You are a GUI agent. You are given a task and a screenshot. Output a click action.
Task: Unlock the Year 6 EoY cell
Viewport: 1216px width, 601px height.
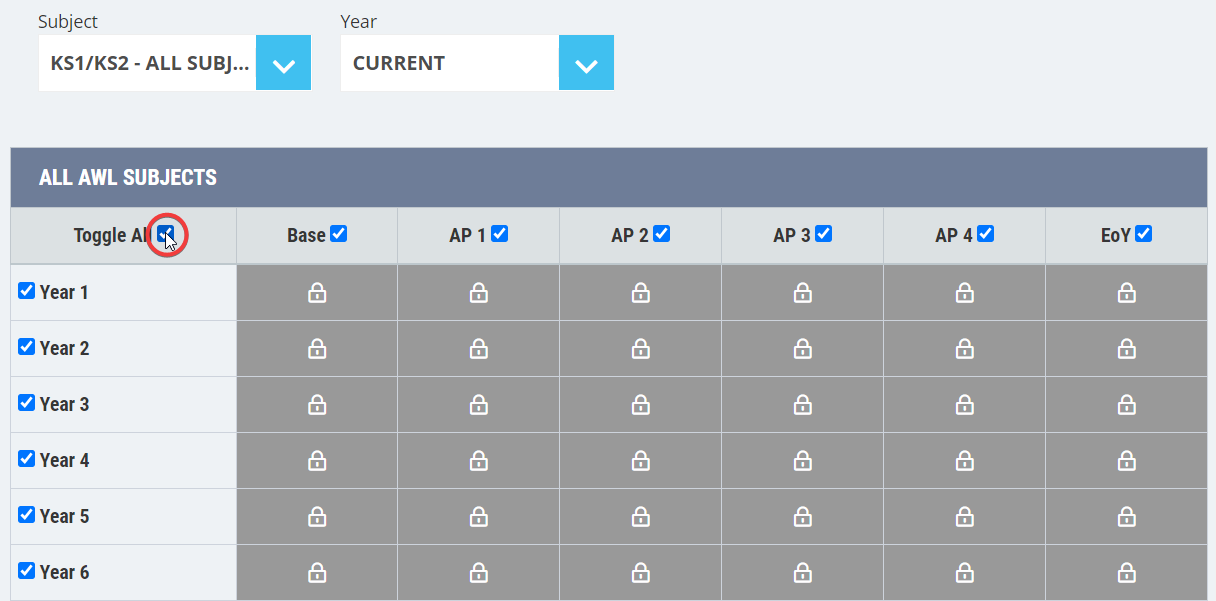tap(1127, 572)
